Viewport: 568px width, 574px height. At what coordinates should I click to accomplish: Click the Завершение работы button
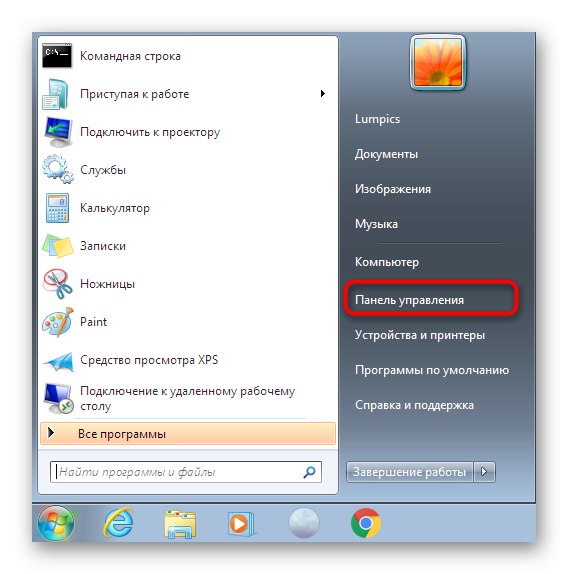click(x=410, y=472)
